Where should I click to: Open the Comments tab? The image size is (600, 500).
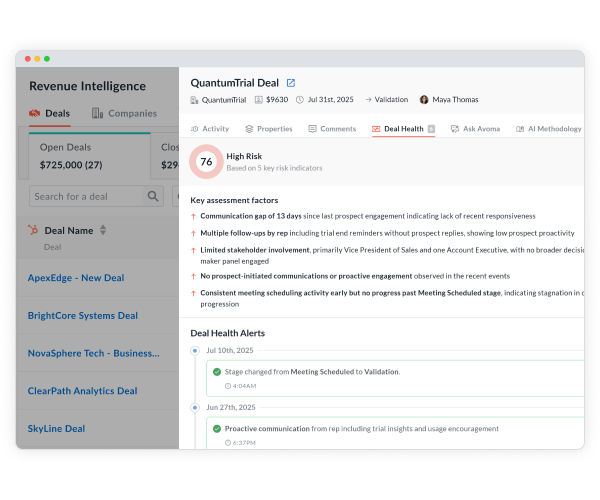click(x=332, y=129)
